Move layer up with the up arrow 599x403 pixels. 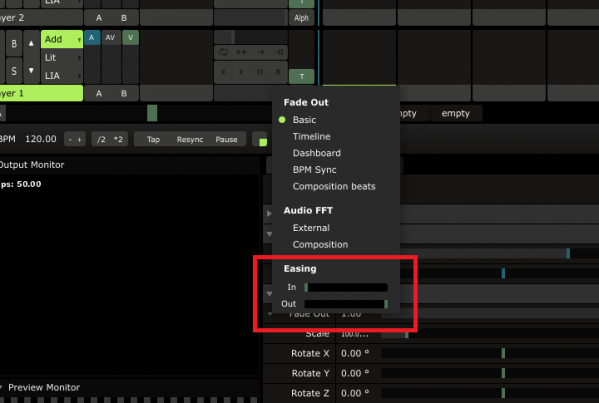pos(31,44)
